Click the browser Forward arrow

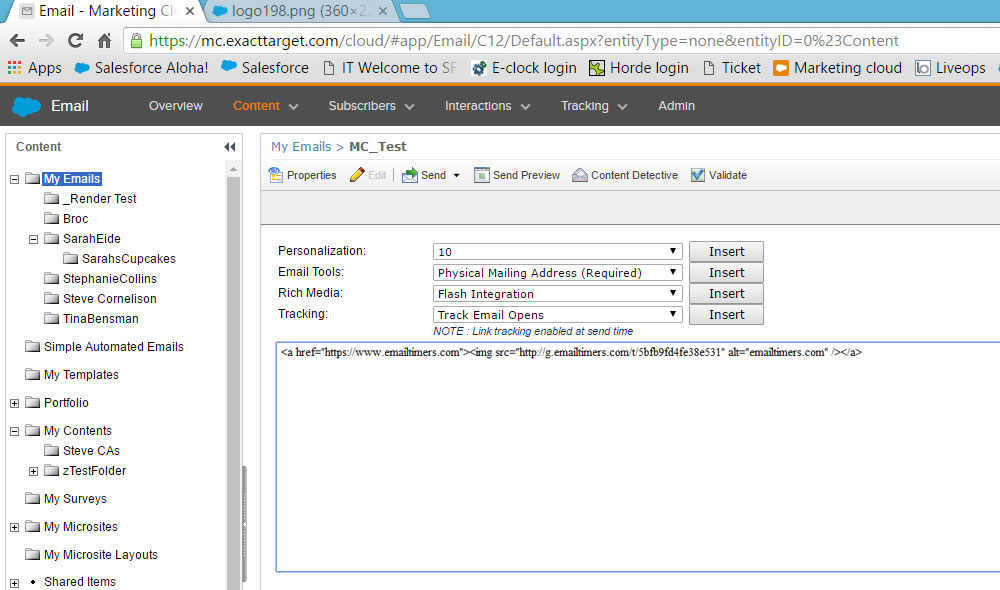46,41
